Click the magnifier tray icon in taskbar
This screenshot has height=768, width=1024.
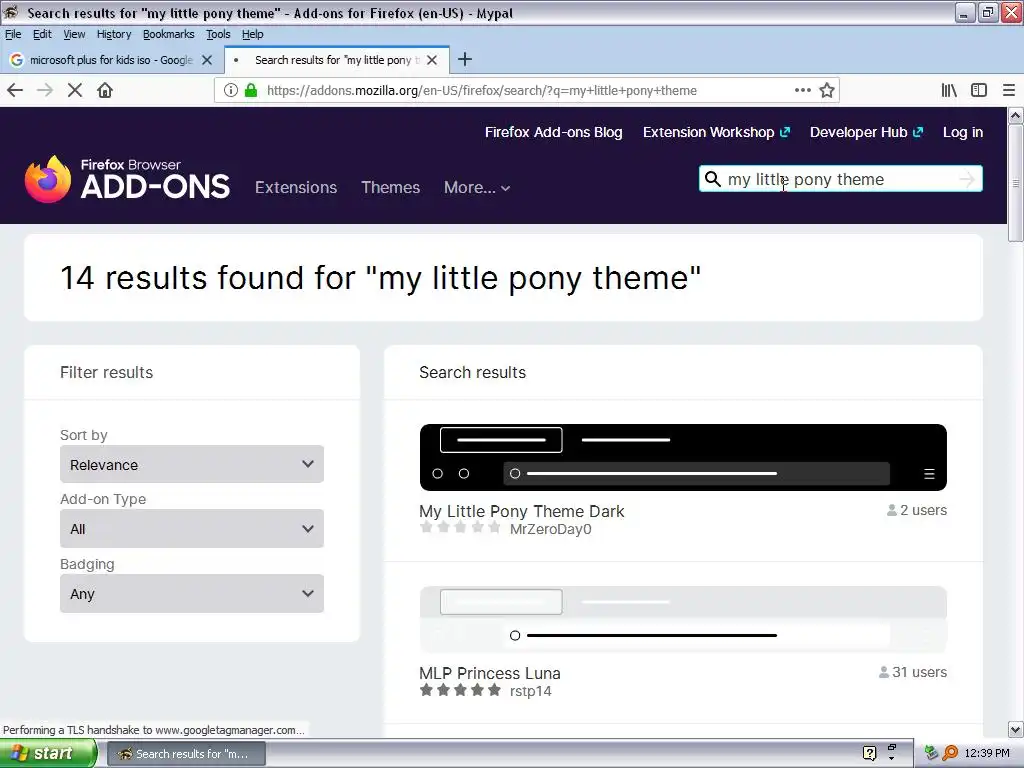[950, 753]
